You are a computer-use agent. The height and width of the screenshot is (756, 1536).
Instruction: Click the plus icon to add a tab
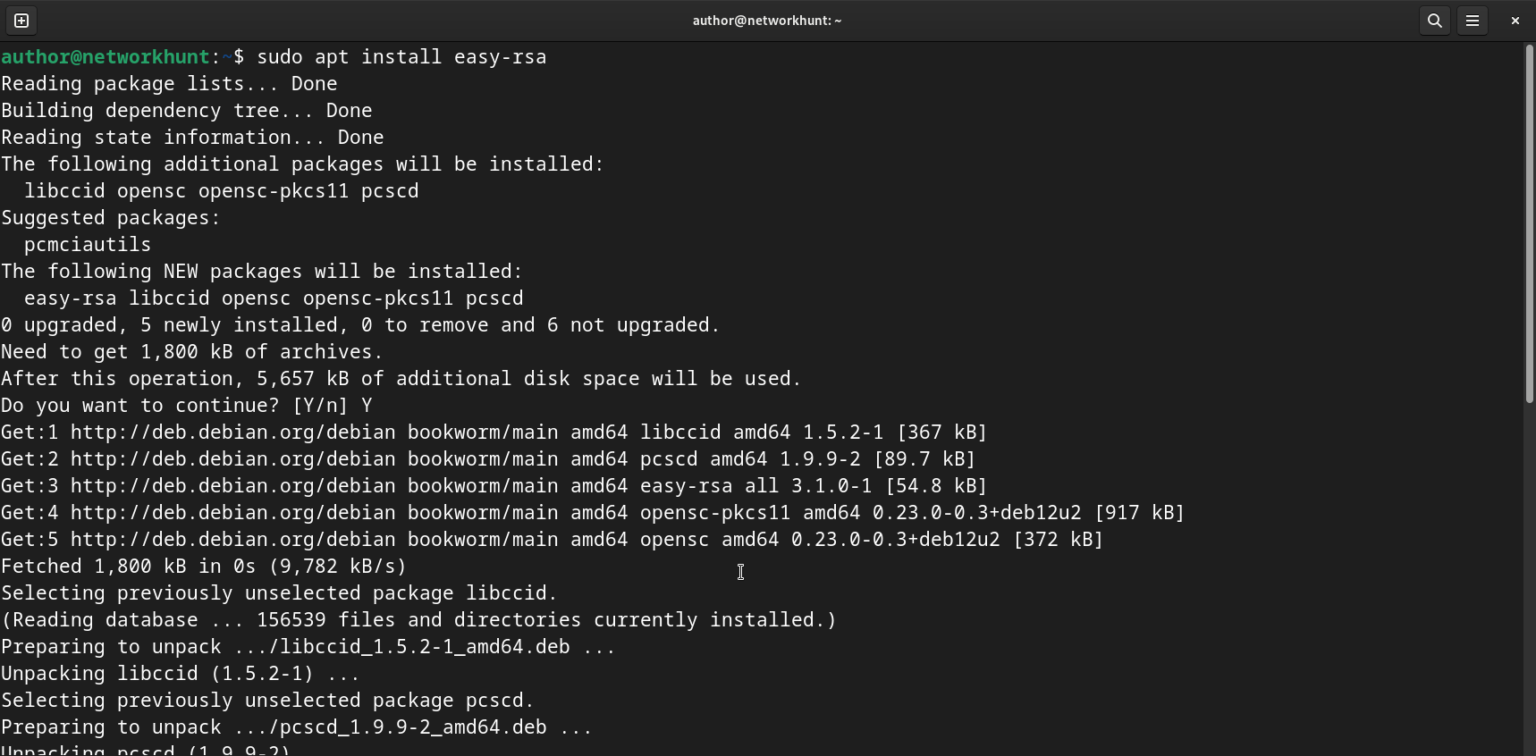point(21,19)
